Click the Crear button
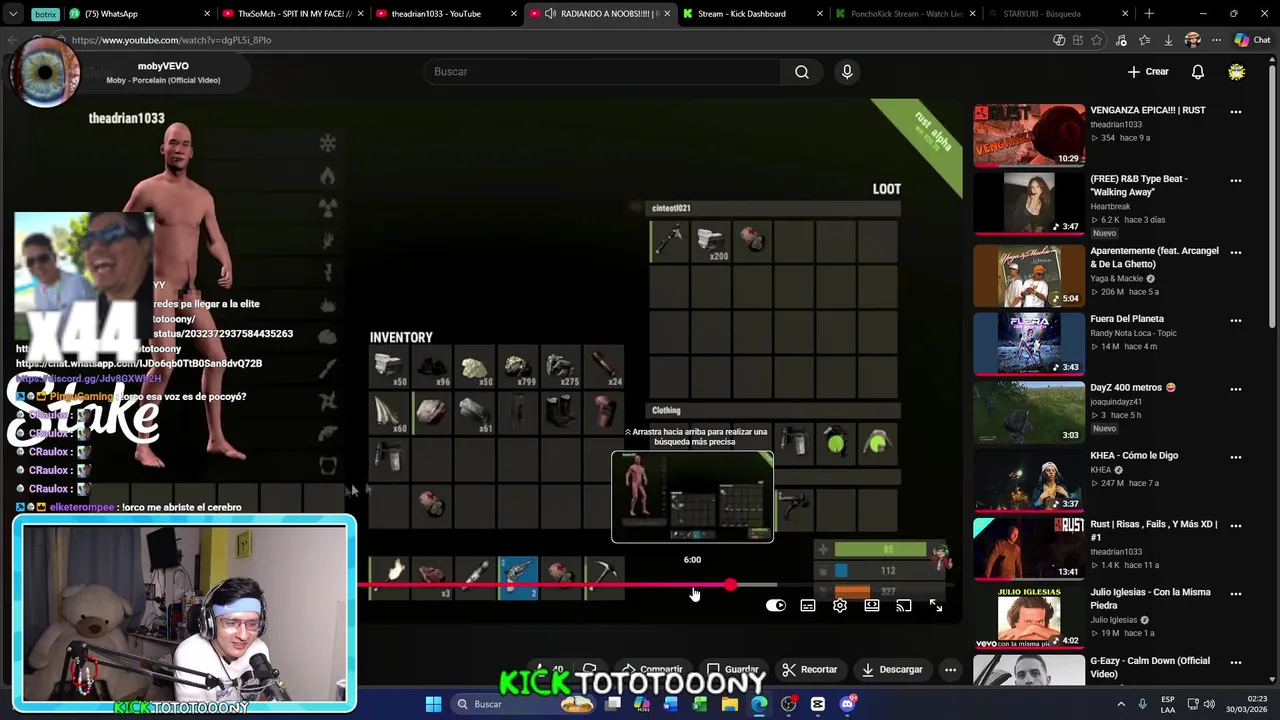The height and width of the screenshot is (720, 1280). click(1148, 72)
